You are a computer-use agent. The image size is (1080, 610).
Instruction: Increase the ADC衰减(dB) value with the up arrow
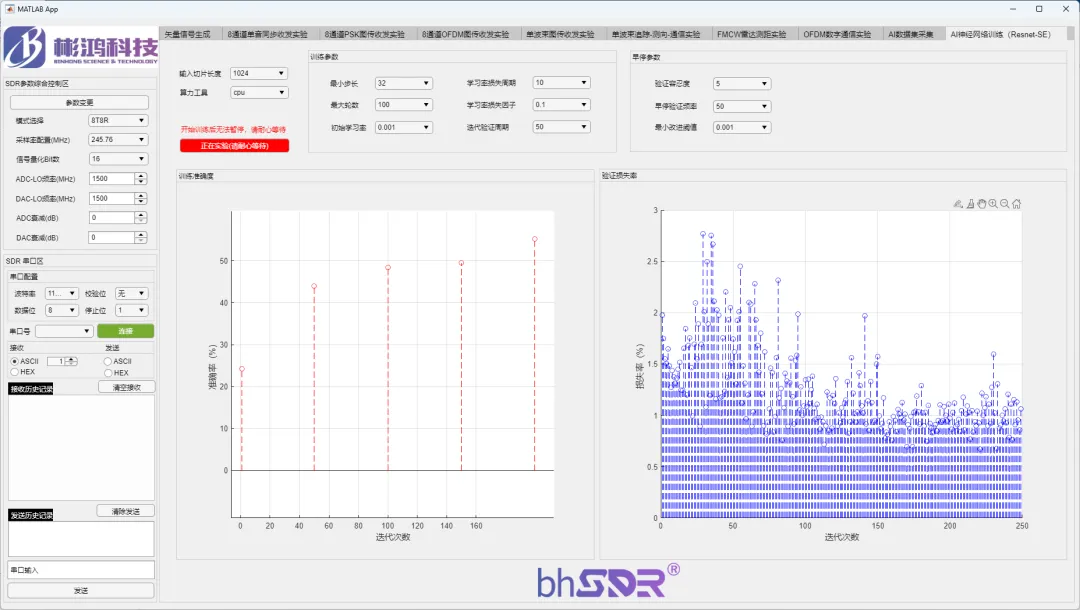[141, 215]
